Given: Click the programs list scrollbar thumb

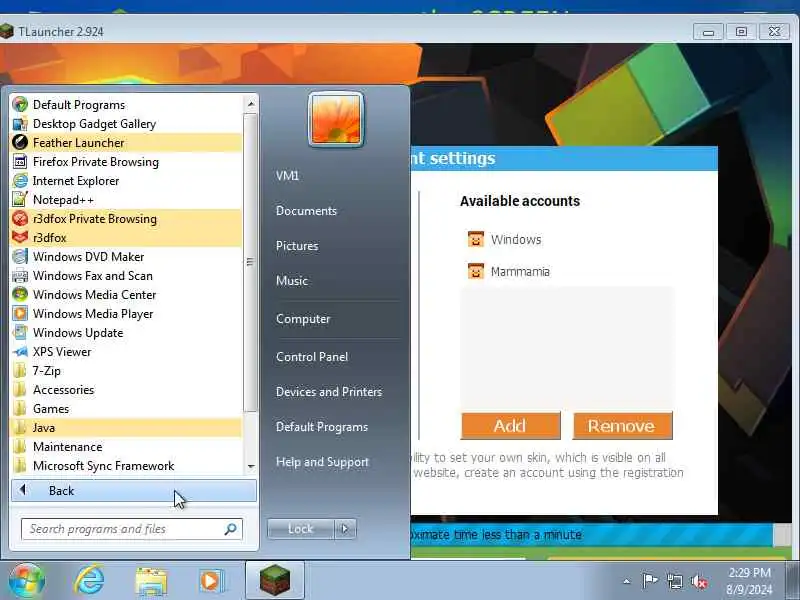Looking at the screenshot, I should point(250,262).
